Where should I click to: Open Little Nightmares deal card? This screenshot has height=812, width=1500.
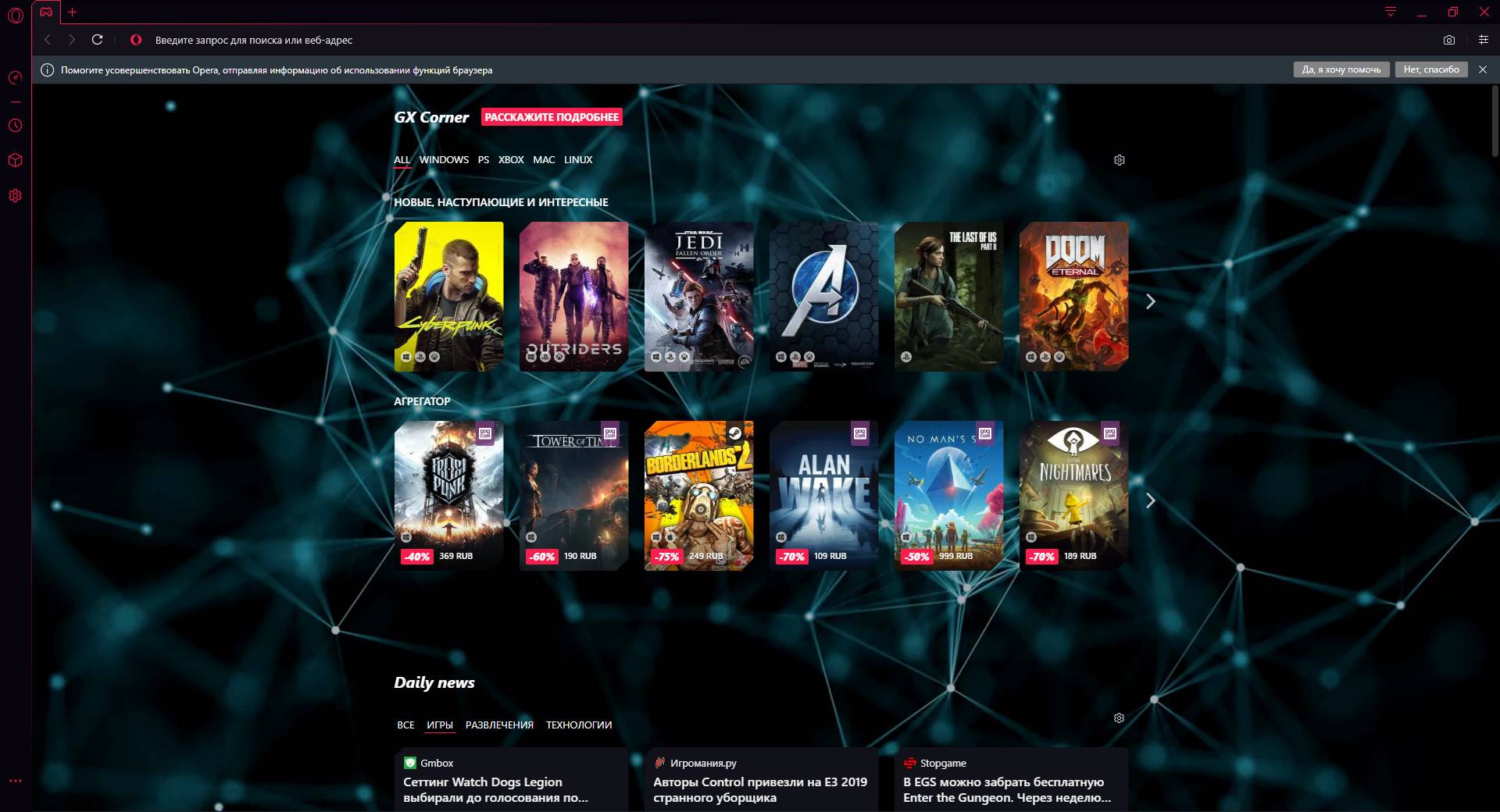[1074, 496]
